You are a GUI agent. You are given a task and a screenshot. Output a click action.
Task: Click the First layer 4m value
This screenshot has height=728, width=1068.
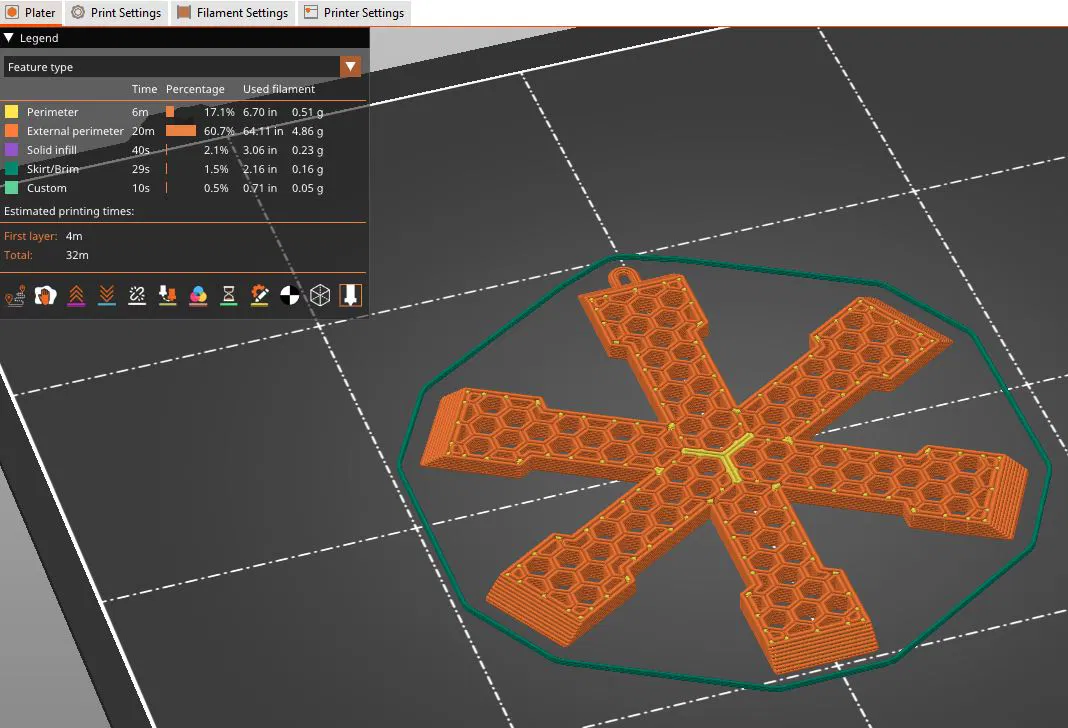[74, 236]
